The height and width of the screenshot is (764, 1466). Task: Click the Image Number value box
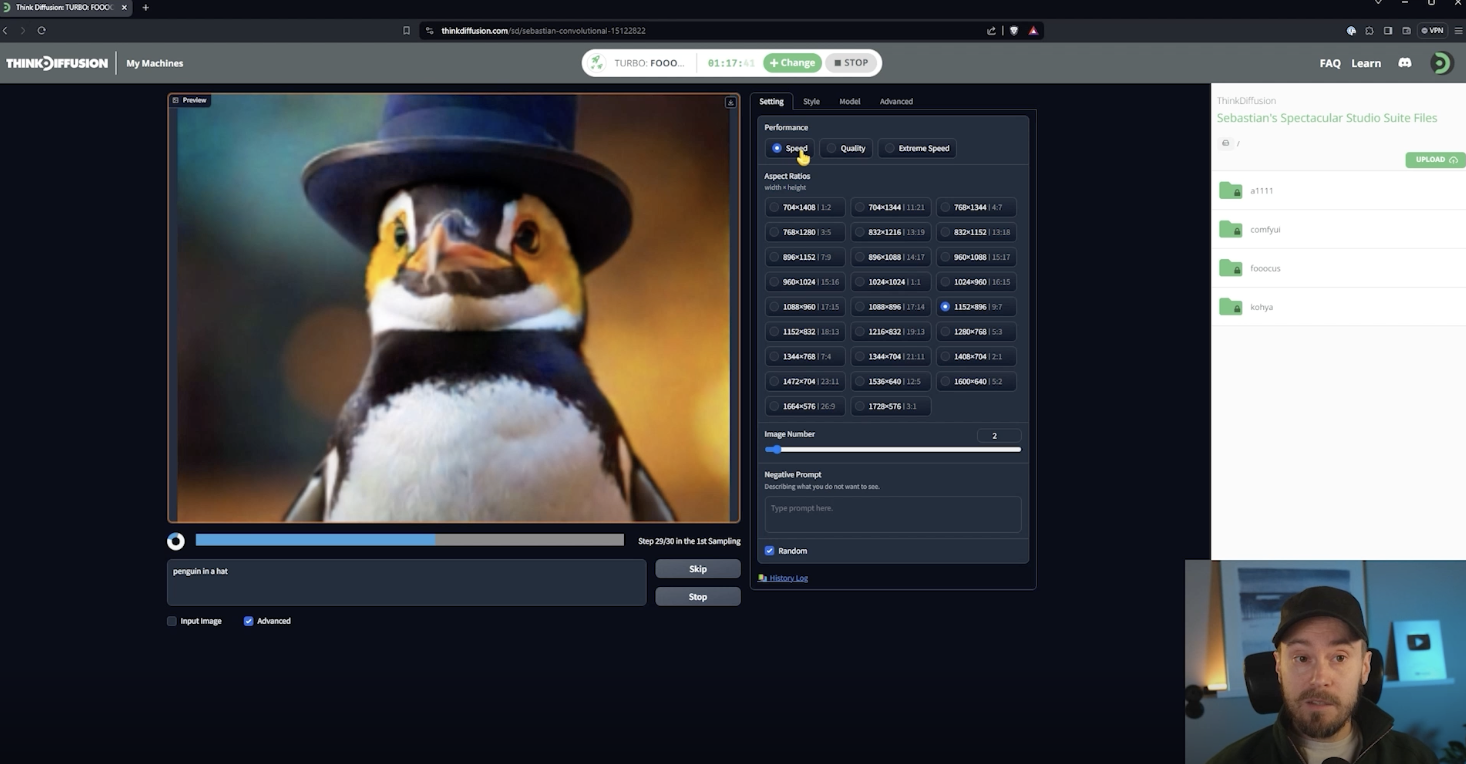coord(999,436)
